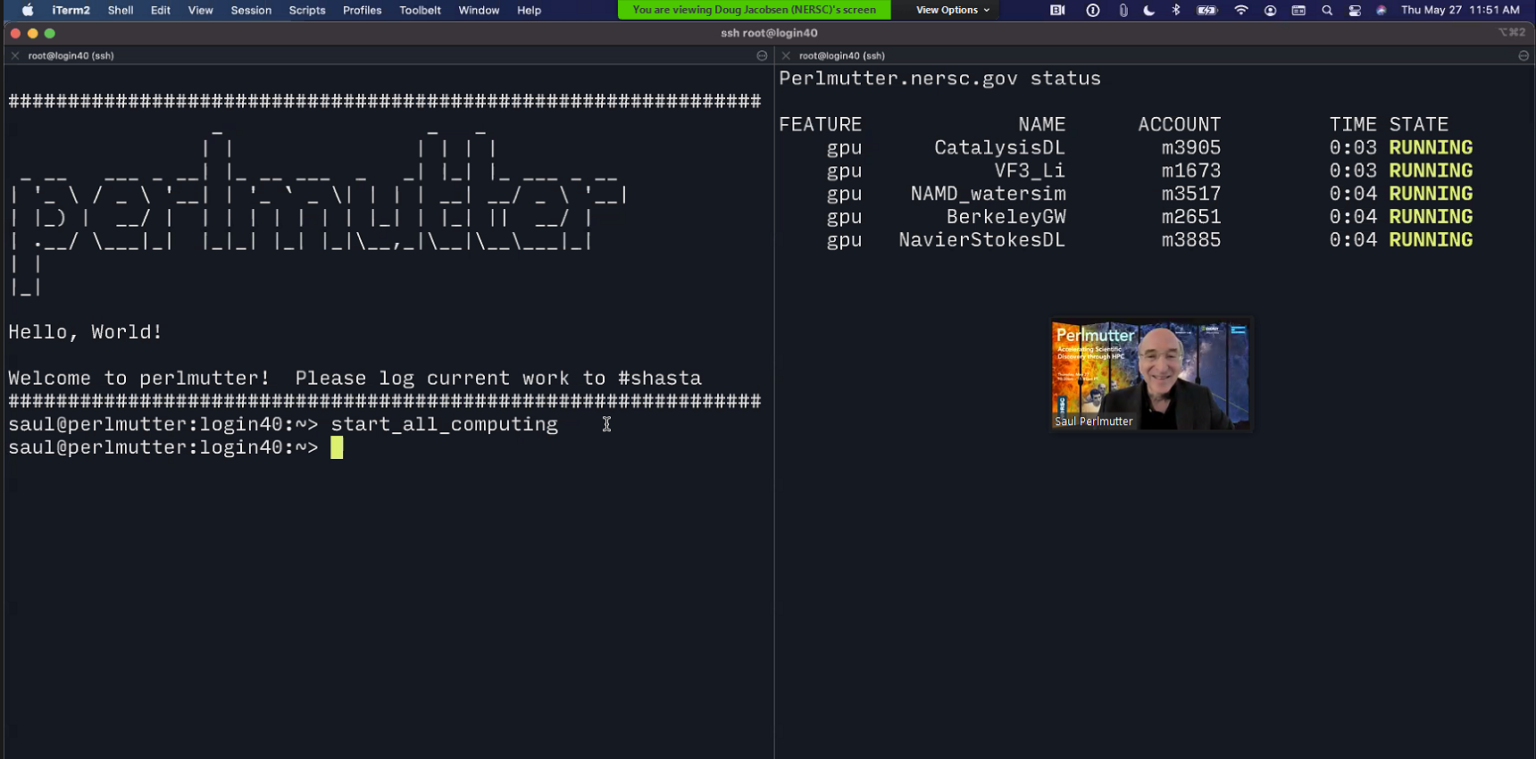Click account m3517
The height and width of the screenshot is (759, 1536).
(x=1191, y=194)
